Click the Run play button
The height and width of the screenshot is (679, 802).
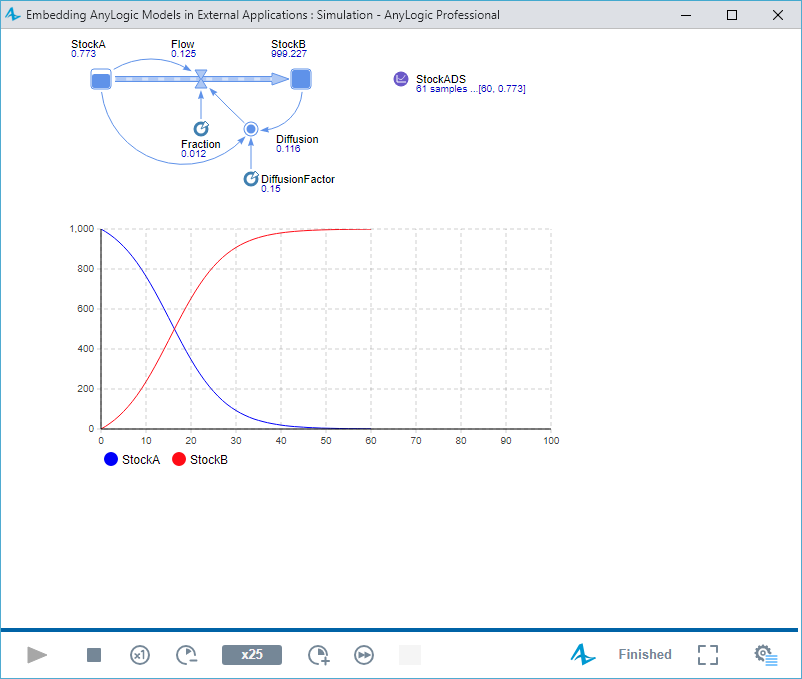pos(37,655)
